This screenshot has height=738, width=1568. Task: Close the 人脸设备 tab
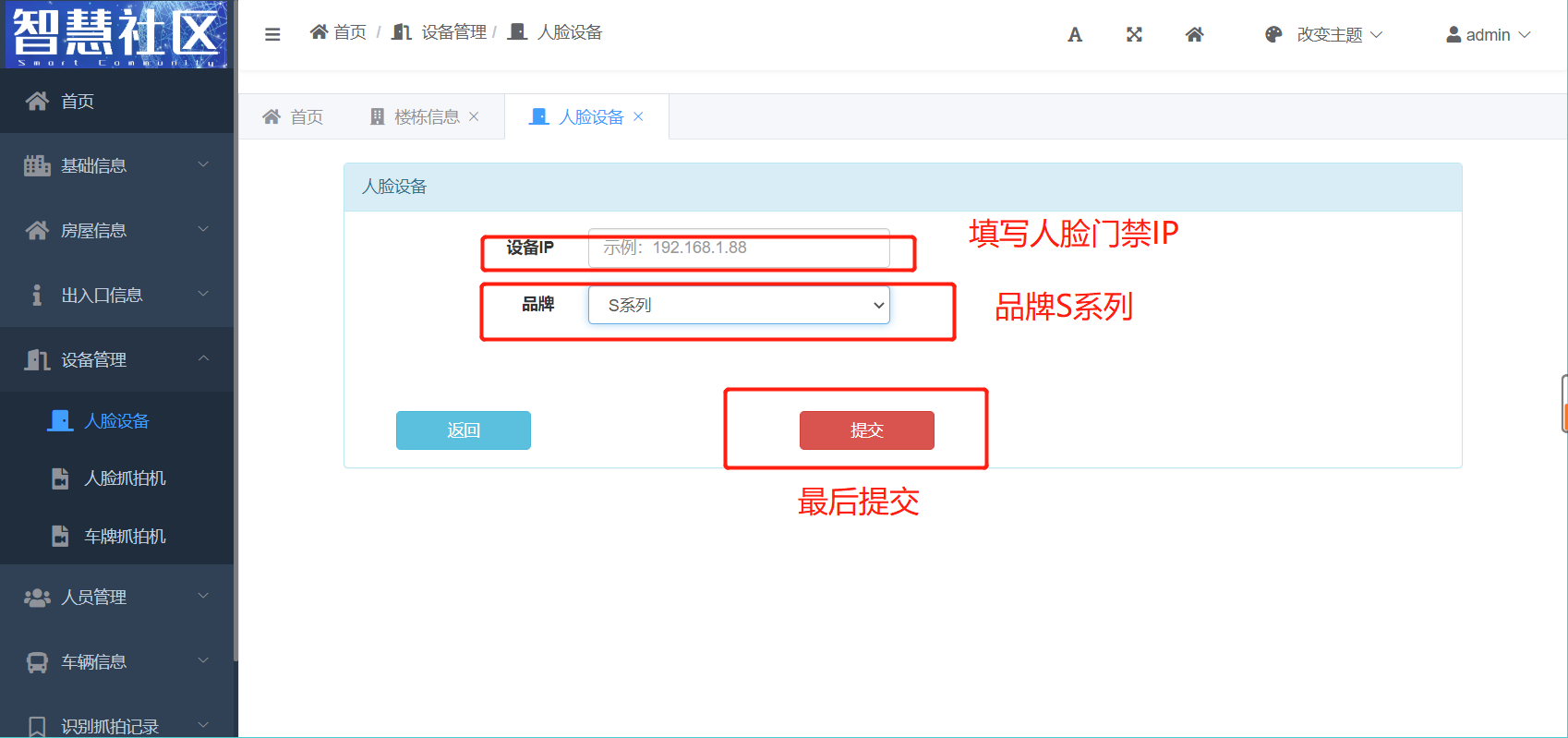coord(638,116)
